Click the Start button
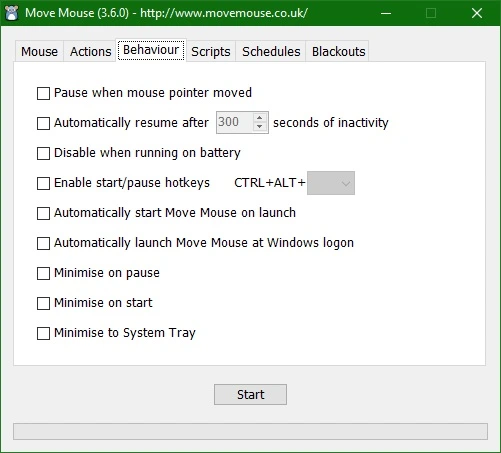 pos(250,395)
